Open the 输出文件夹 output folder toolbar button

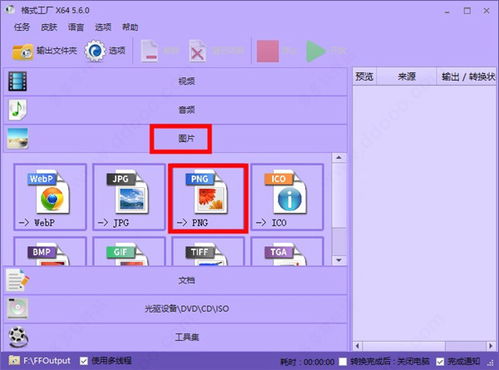pyautogui.click(x=44, y=51)
